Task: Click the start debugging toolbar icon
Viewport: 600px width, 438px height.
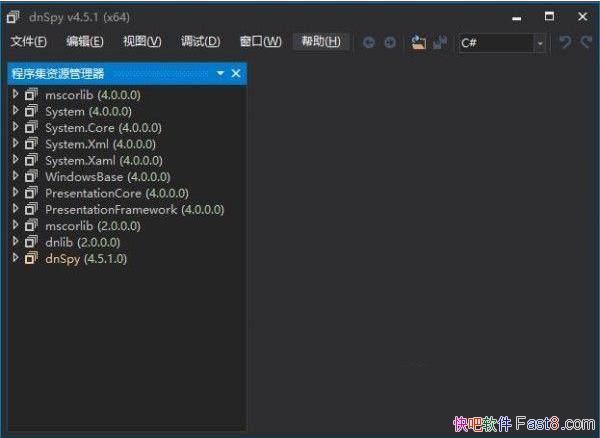Action: pos(440,42)
